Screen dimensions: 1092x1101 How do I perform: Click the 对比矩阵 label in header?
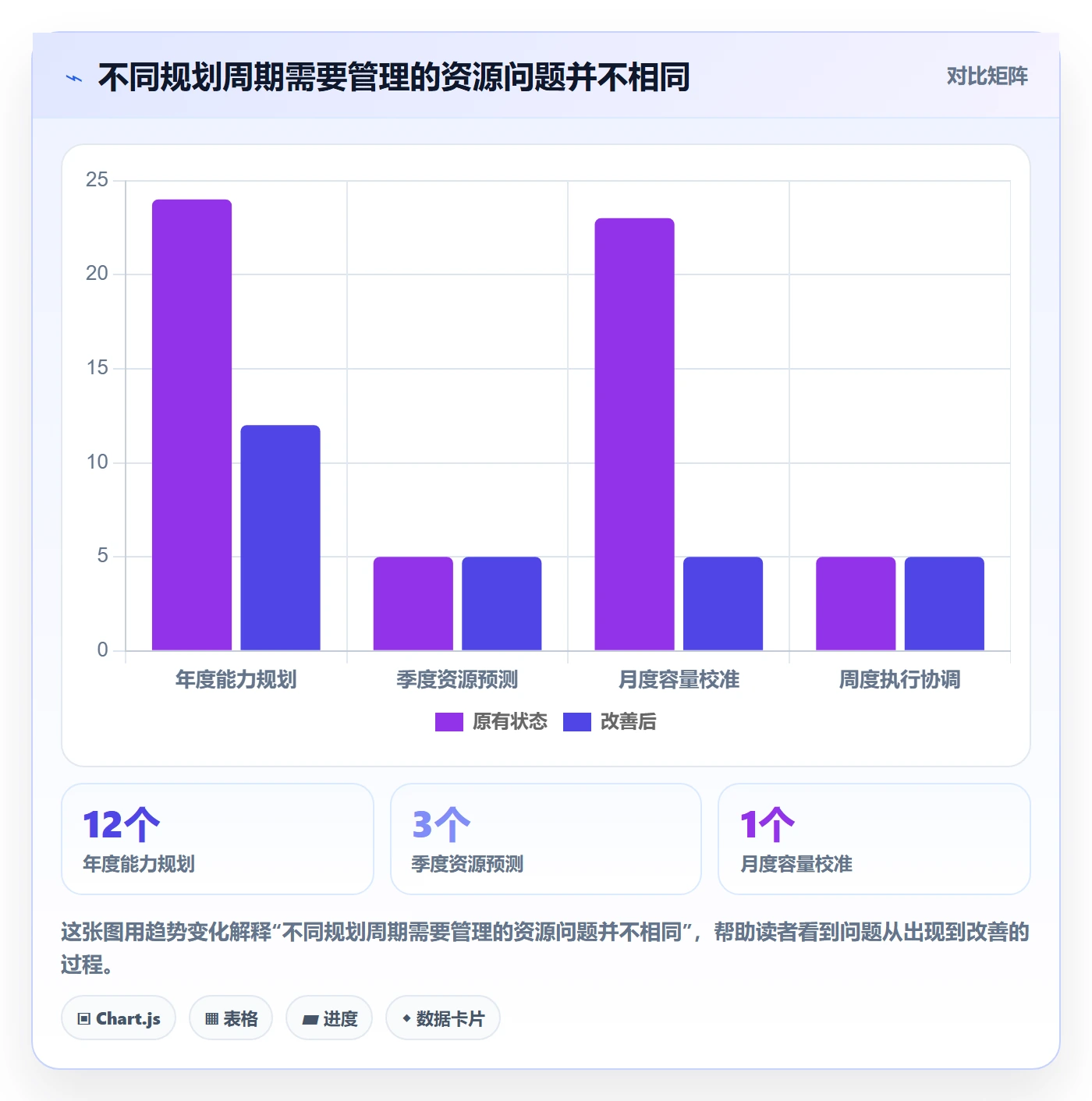987,76
